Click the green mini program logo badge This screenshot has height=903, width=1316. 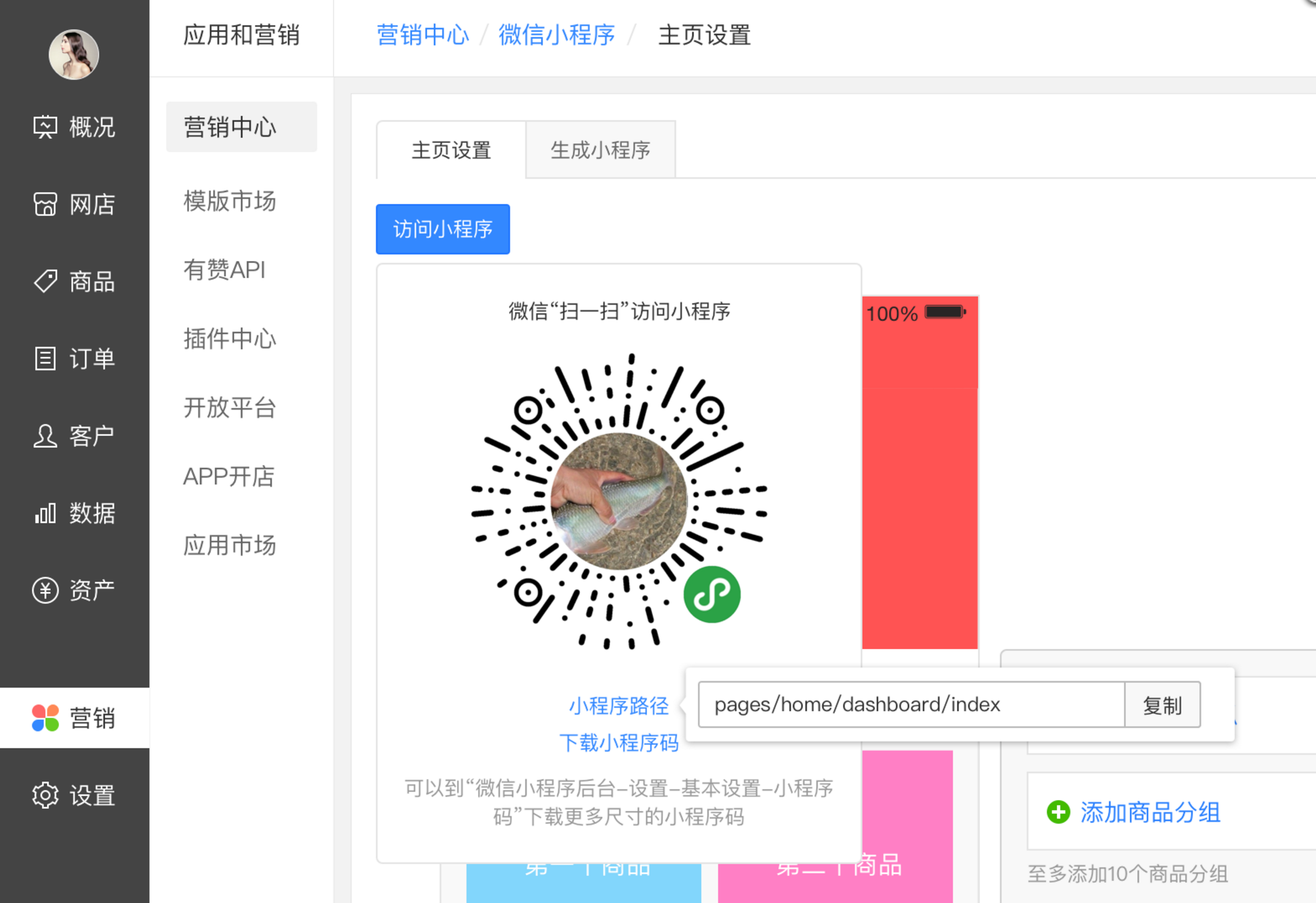click(x=712, y=595)
